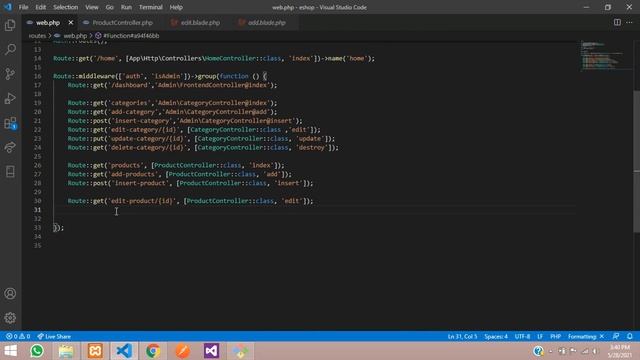Open Visual Studio from the taskbar
640x360 pixels.
coord(211,351)
